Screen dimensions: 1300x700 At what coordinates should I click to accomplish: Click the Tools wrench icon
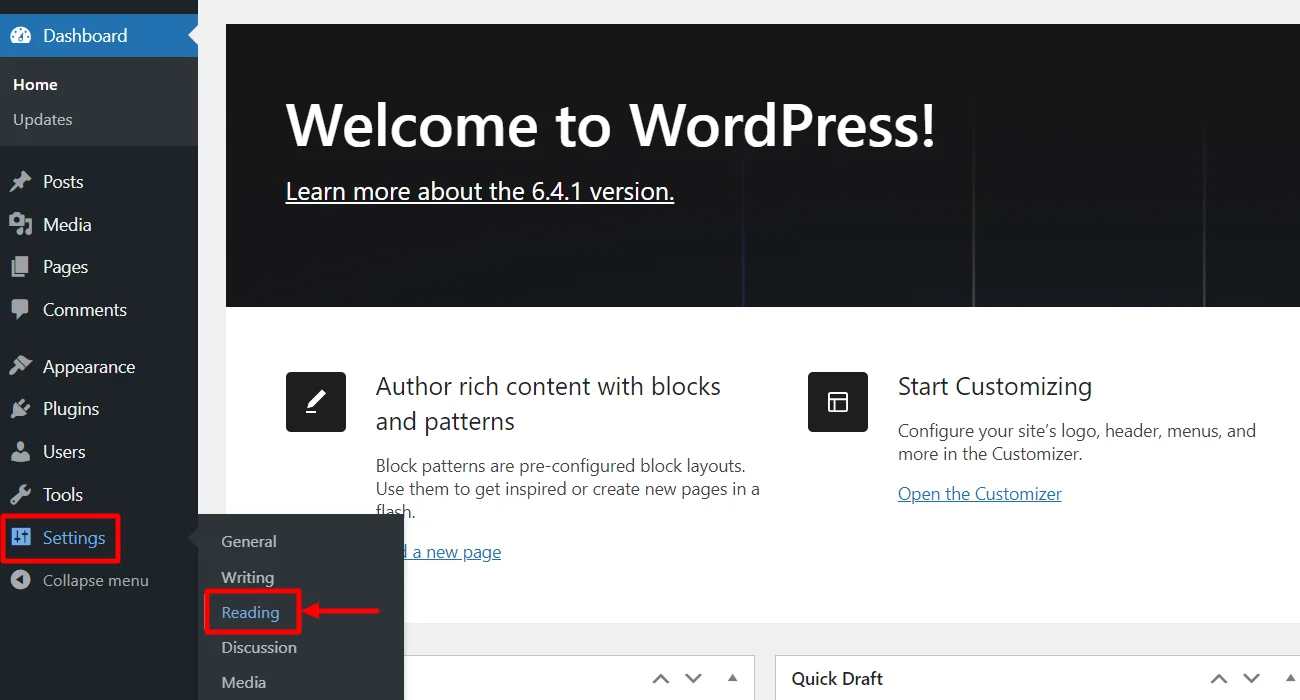(x=20, y=495)
